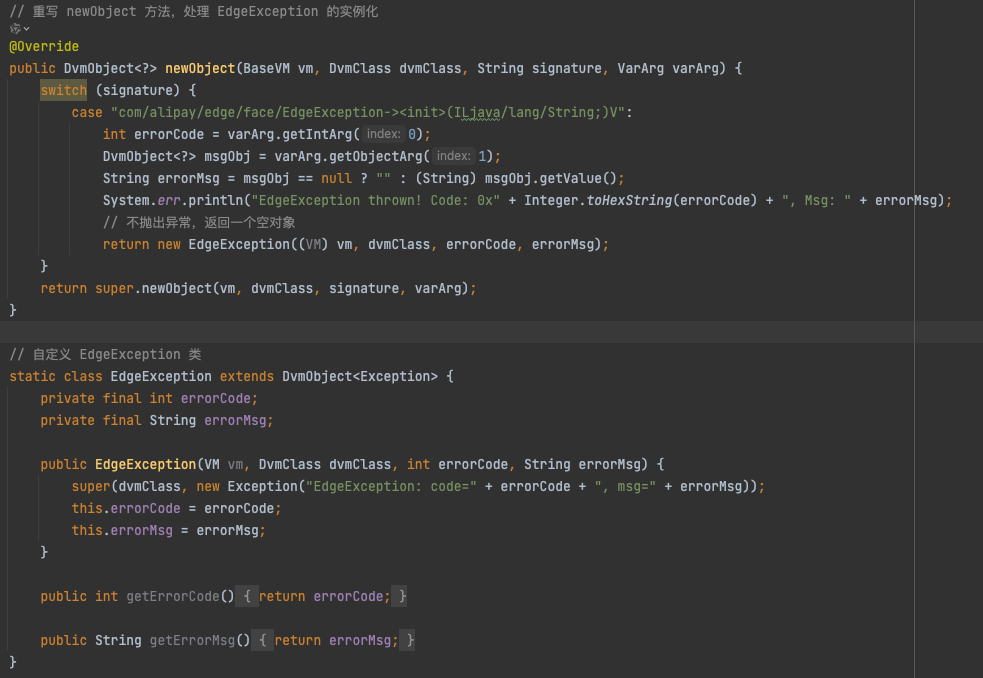
Task: Click the closing fold brace of getErrorCode
Action: pos(402,596)
